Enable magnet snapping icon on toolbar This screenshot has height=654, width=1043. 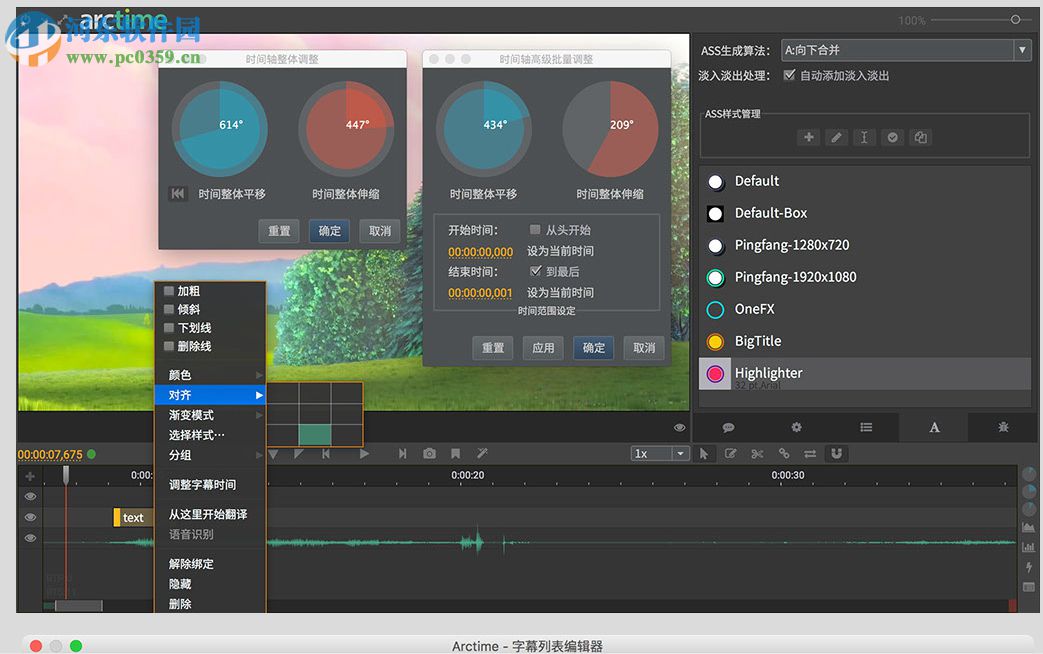coord(836,453)
